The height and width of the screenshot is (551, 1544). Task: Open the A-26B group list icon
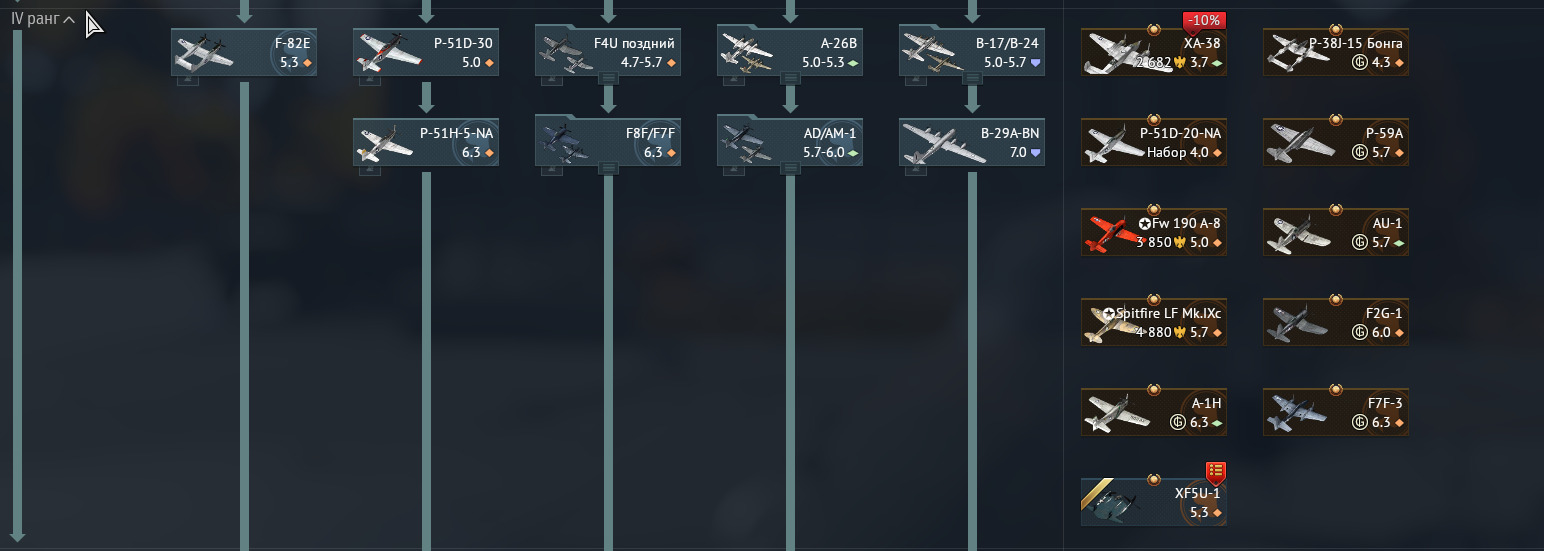790,78
